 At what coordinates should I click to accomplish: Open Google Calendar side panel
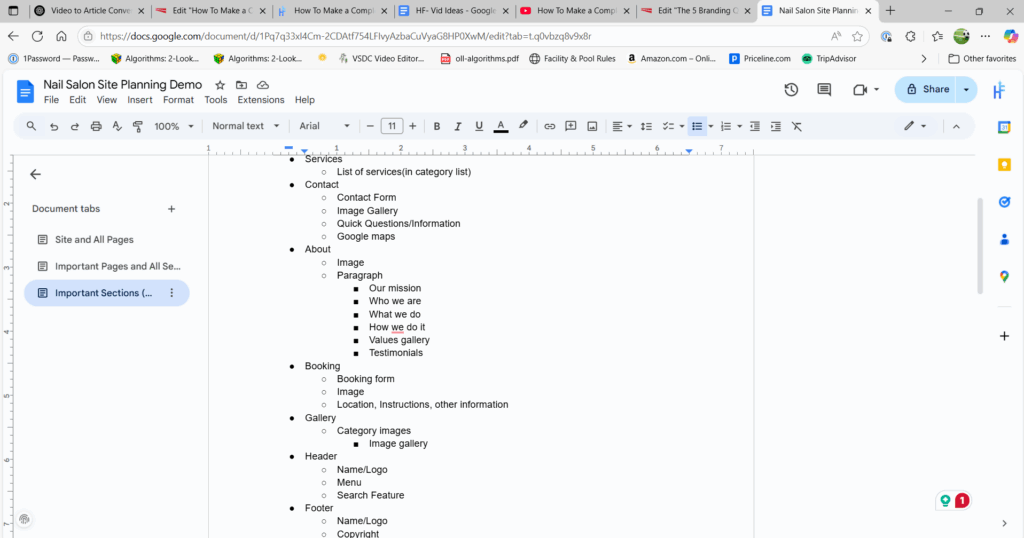pyautogui.click(x=1004, y=127)
